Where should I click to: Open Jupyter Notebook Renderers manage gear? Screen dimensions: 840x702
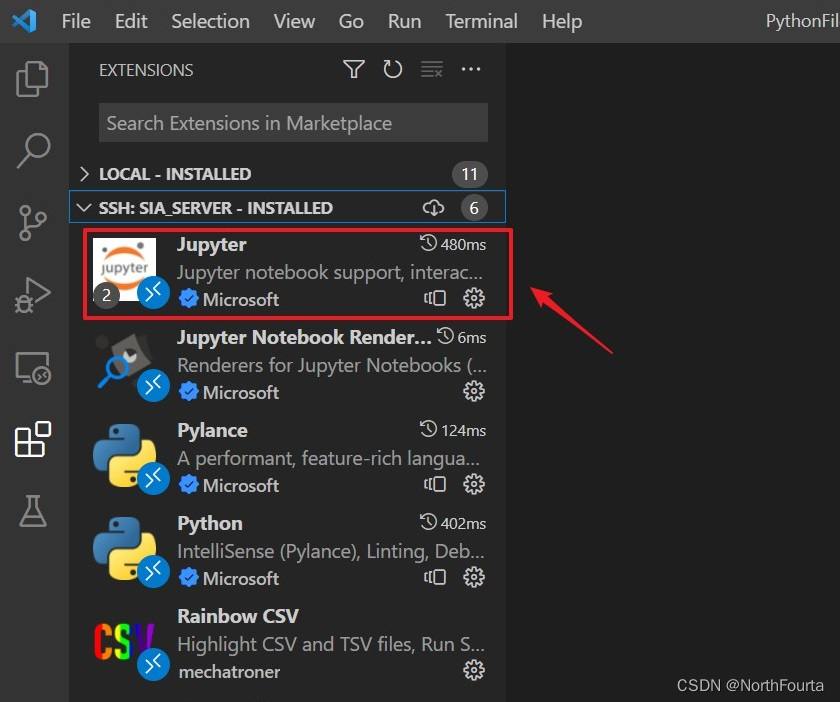tap(474, 391)
